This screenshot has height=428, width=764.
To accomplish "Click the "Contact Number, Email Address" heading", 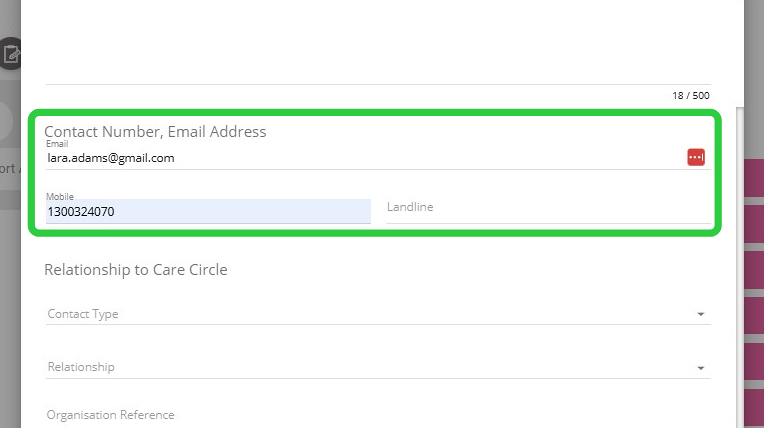I will (155, 131).
